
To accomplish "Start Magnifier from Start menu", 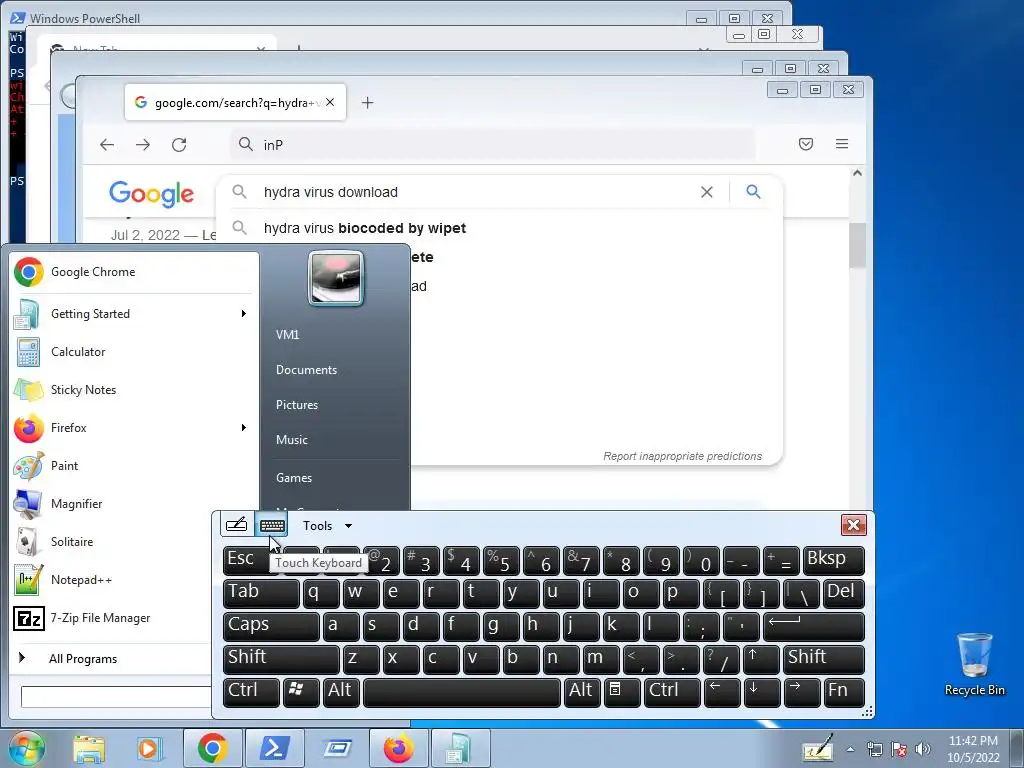I will [x=135, y=504].
